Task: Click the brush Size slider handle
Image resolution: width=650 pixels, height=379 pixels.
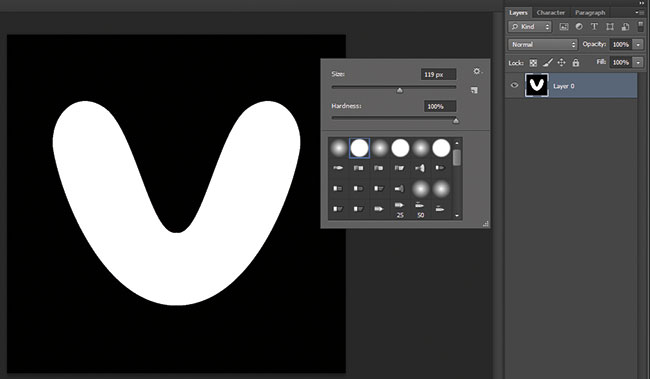Action: coord(400,90)
